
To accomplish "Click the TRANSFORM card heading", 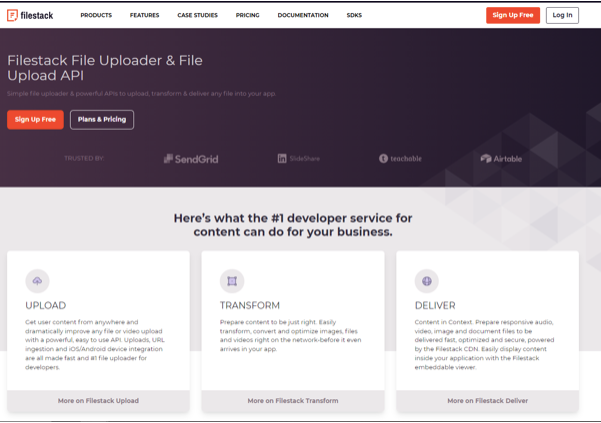I will [250, 305].
